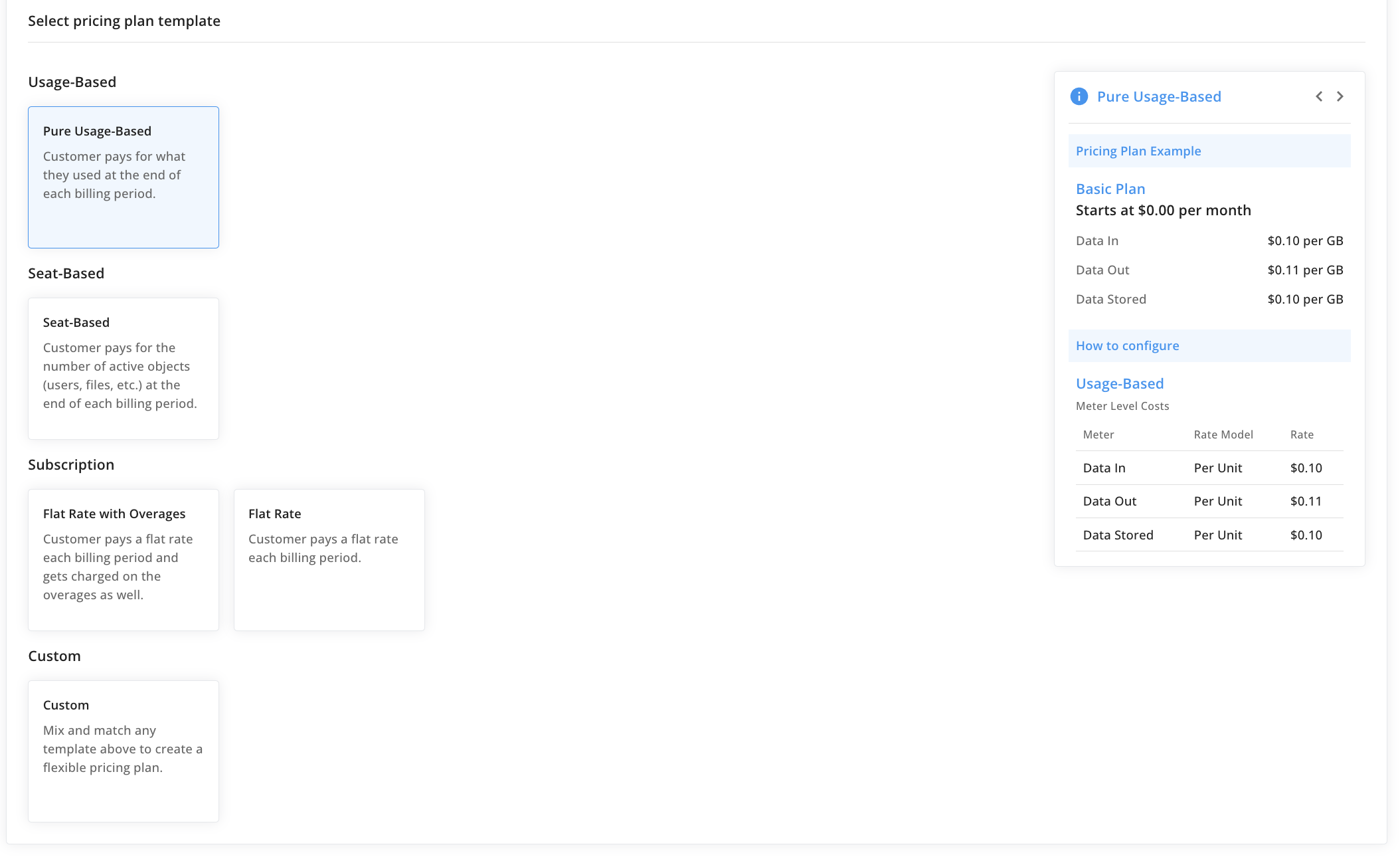This screenshot has width=1400, height=861.
Task: Click the Usage-Based configure heading link
Action: (x=1120, y=384)
